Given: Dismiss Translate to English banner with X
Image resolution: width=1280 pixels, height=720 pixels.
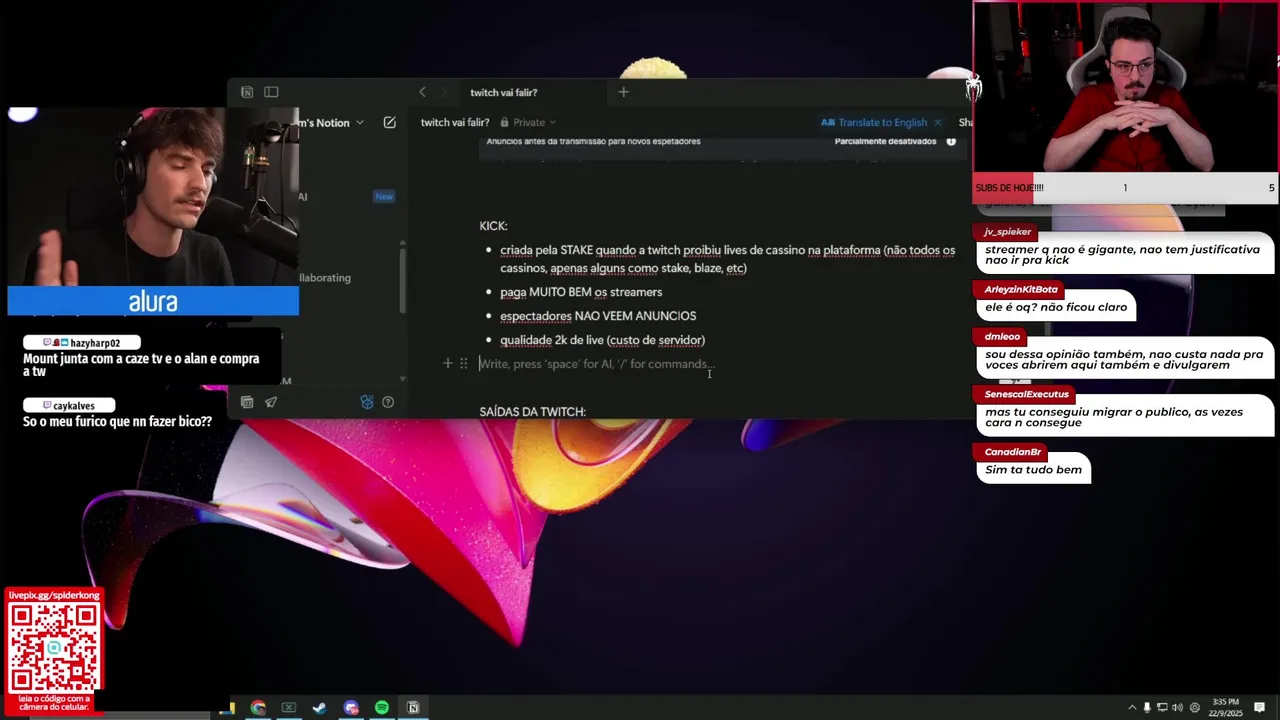Looking at the screenshot, I should click(937, 122).
